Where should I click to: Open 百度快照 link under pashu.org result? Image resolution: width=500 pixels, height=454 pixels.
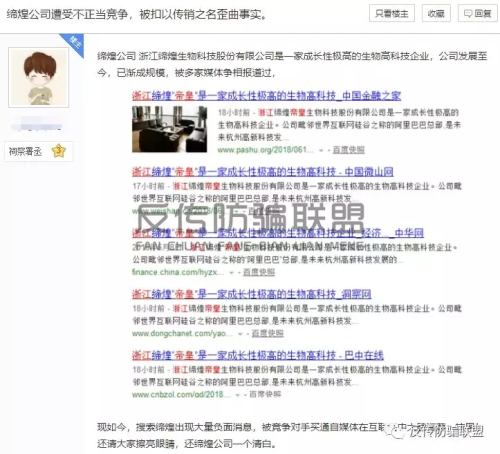pos(349,150)
